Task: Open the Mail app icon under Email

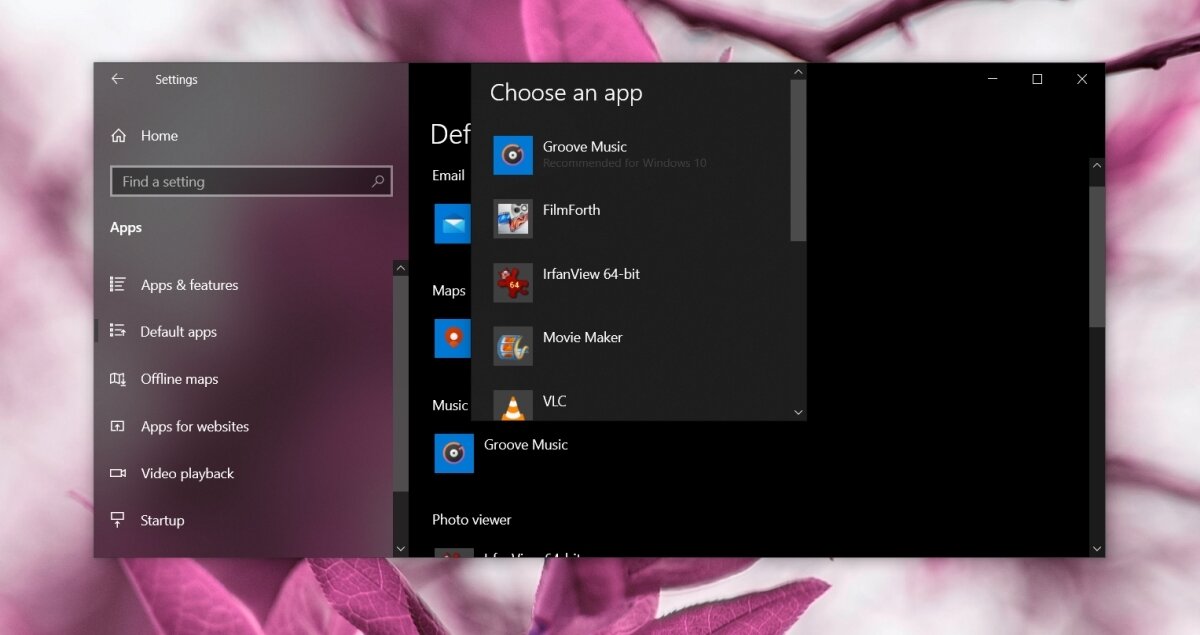Action: coord(453,224)
